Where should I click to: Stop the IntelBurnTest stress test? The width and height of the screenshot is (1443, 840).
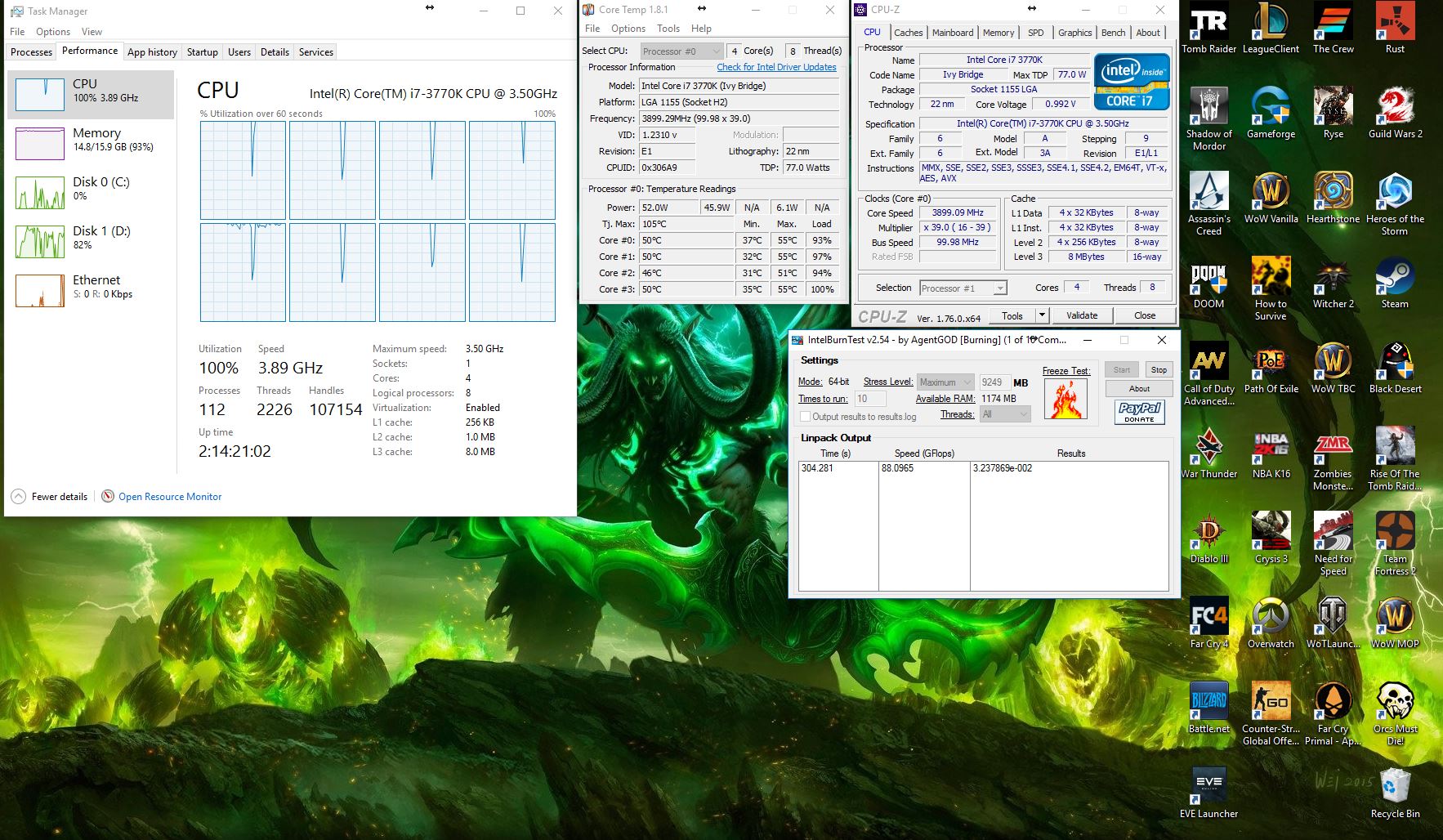pos(1159,369)
